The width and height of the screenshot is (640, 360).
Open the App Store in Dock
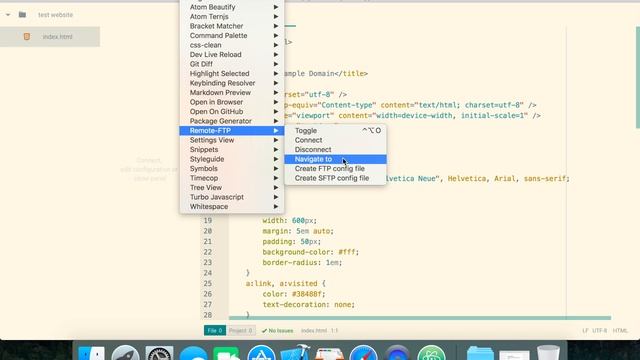pyautogui.click(x=261, y=353)
